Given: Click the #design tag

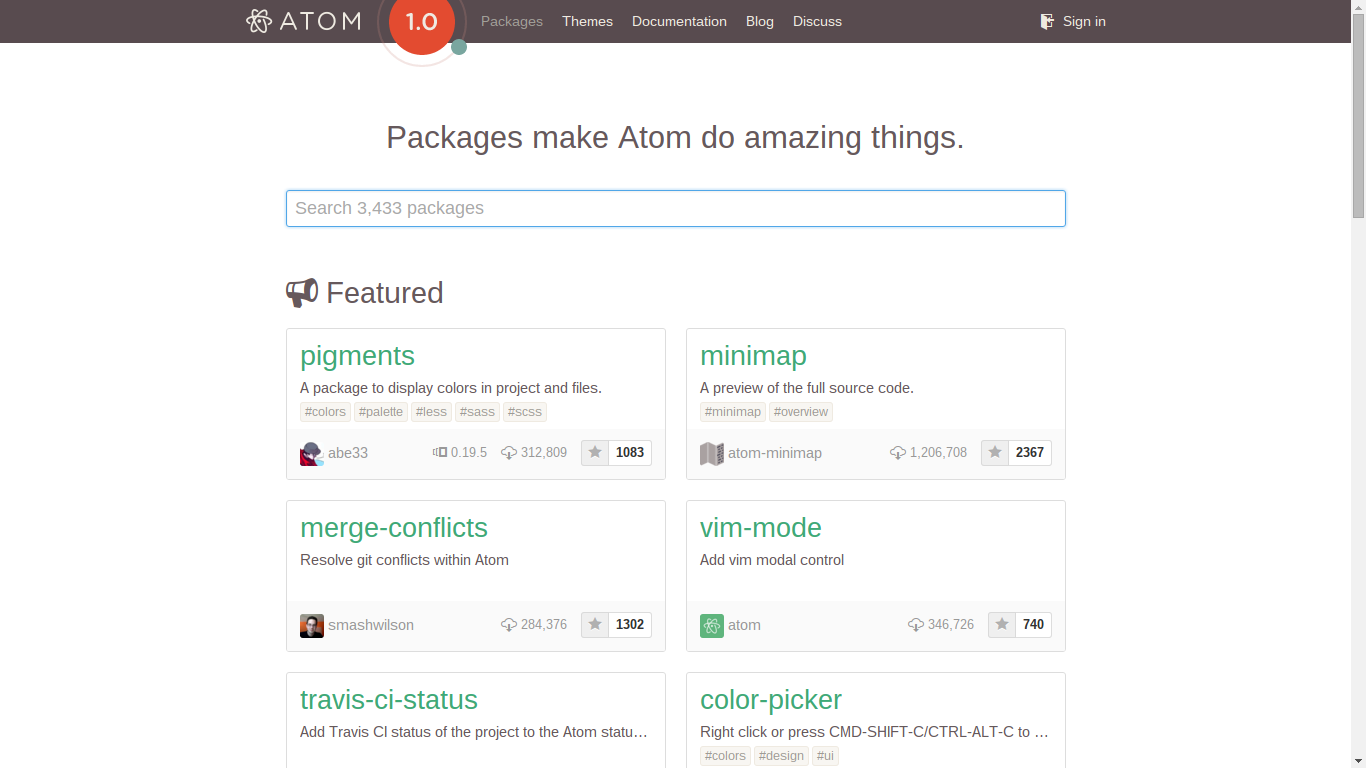Looking at the screenshot, I should 781,756.
